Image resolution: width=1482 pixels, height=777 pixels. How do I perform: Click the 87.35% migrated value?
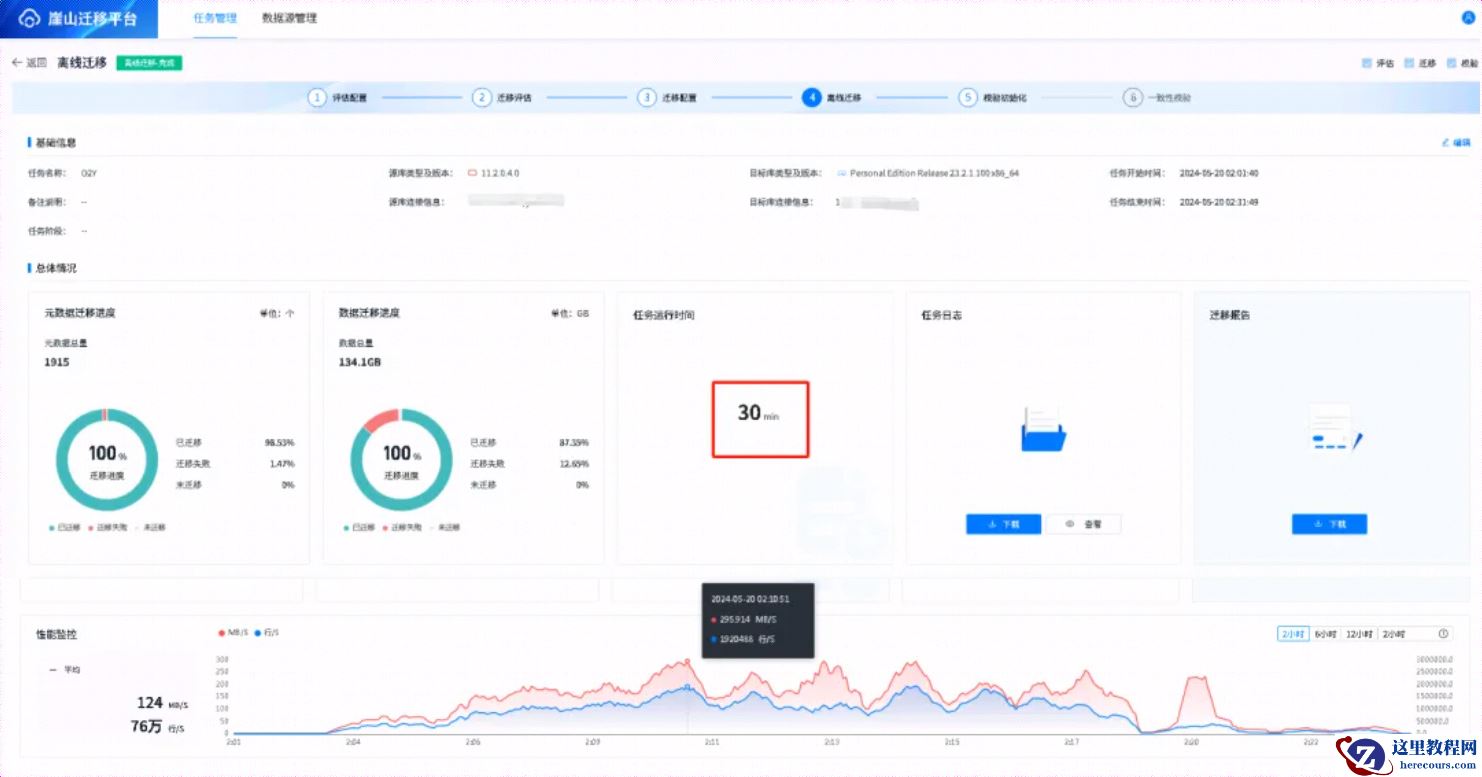click(x=574, y=442)
